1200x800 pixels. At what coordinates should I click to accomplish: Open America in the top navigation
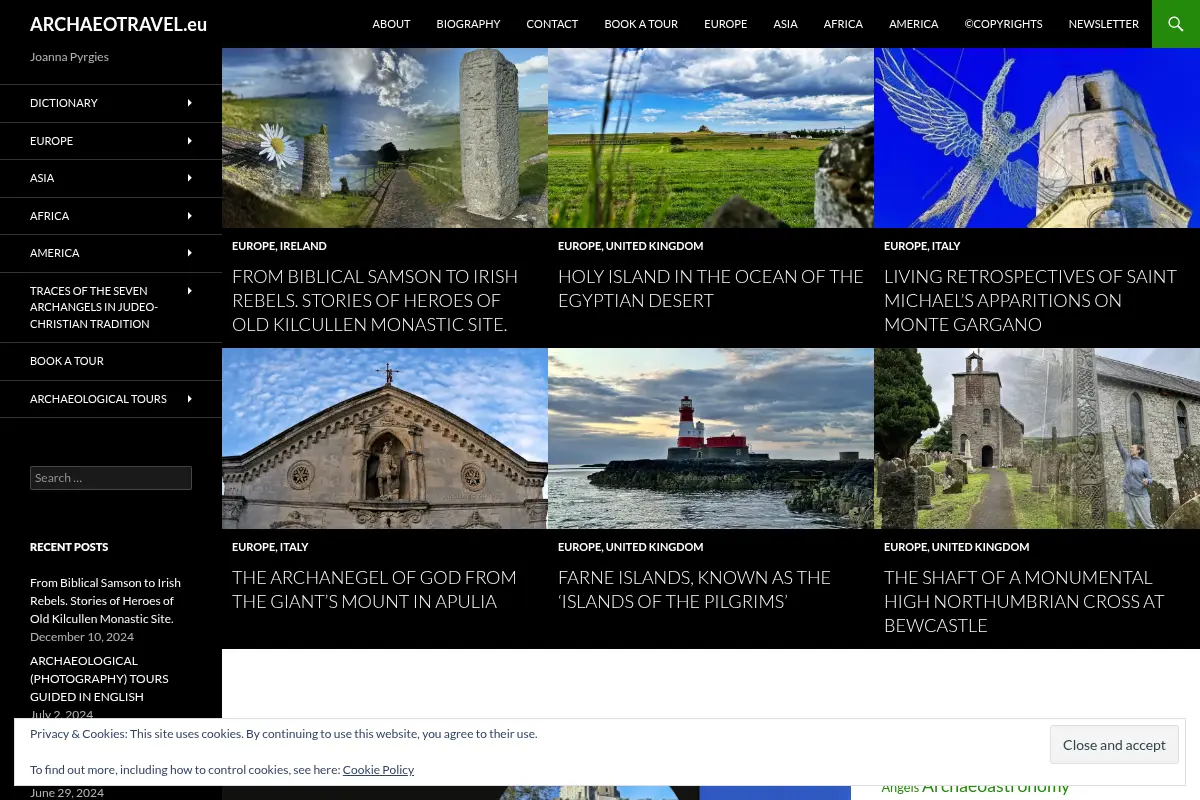tap(914, 24)
